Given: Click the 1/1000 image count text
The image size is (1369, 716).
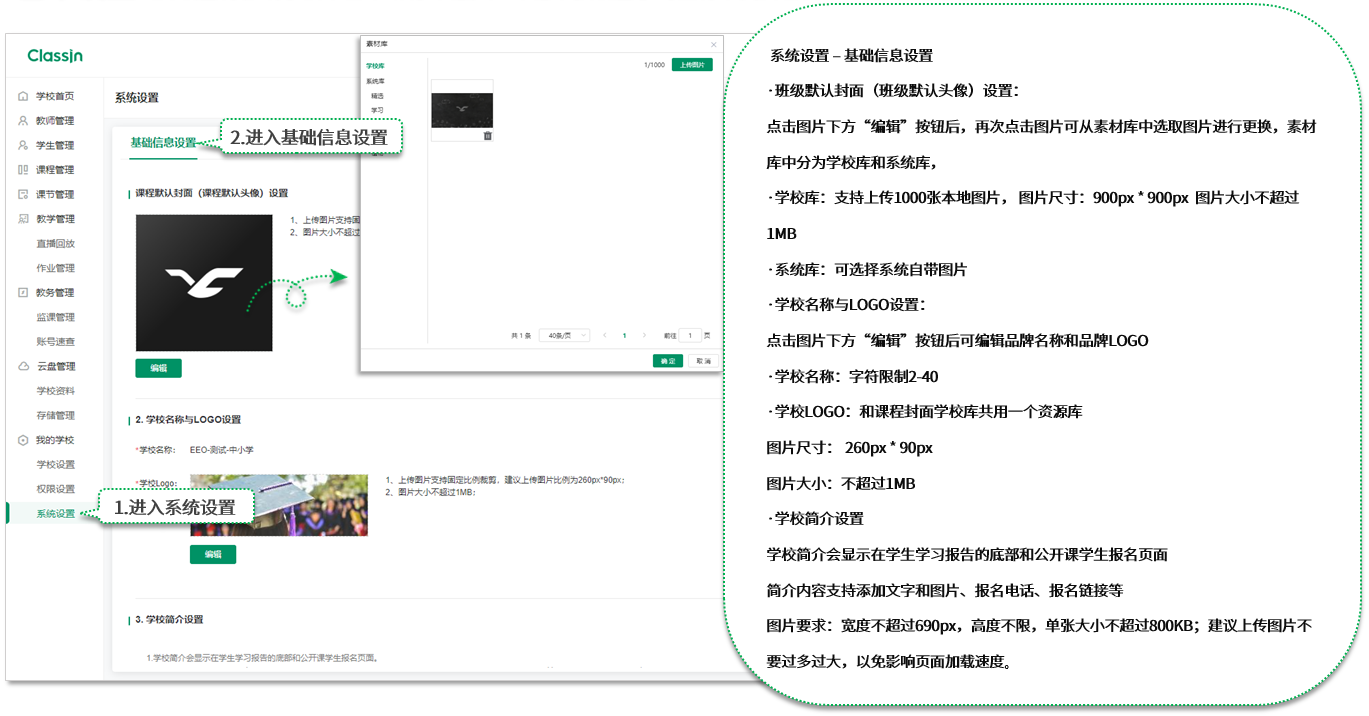Looking at the screenshot, I should (654, 64).
